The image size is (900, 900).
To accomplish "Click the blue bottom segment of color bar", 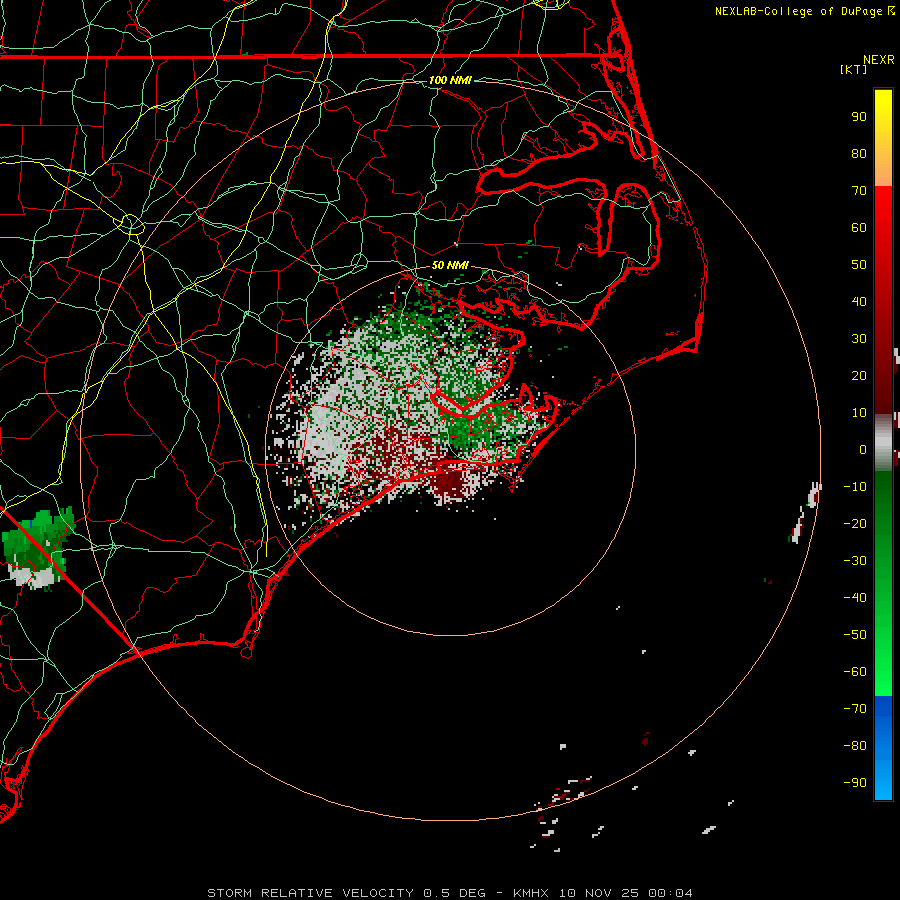I will [883, 747].
